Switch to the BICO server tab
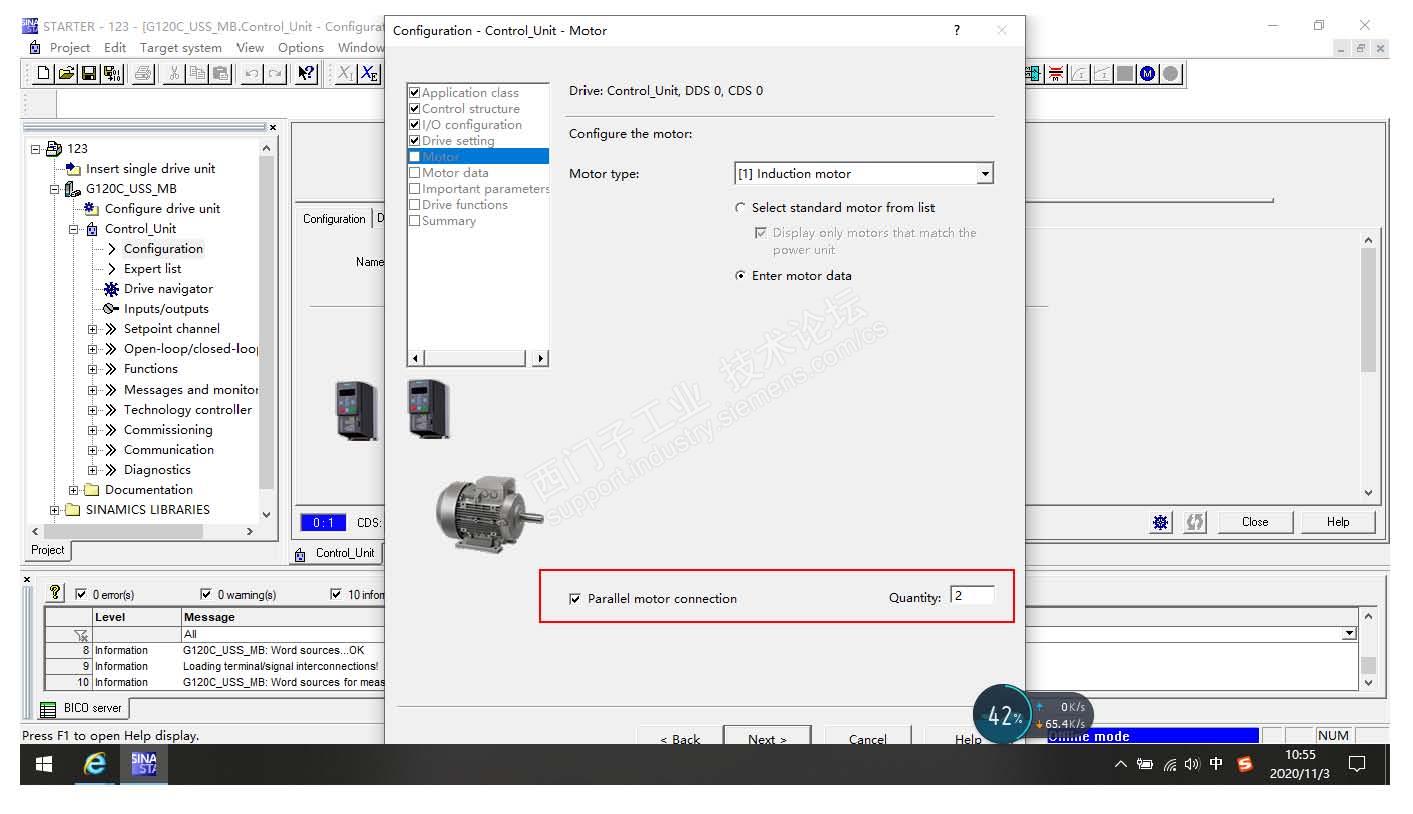The image size is (1413, 814). click(x=82, y=708)
